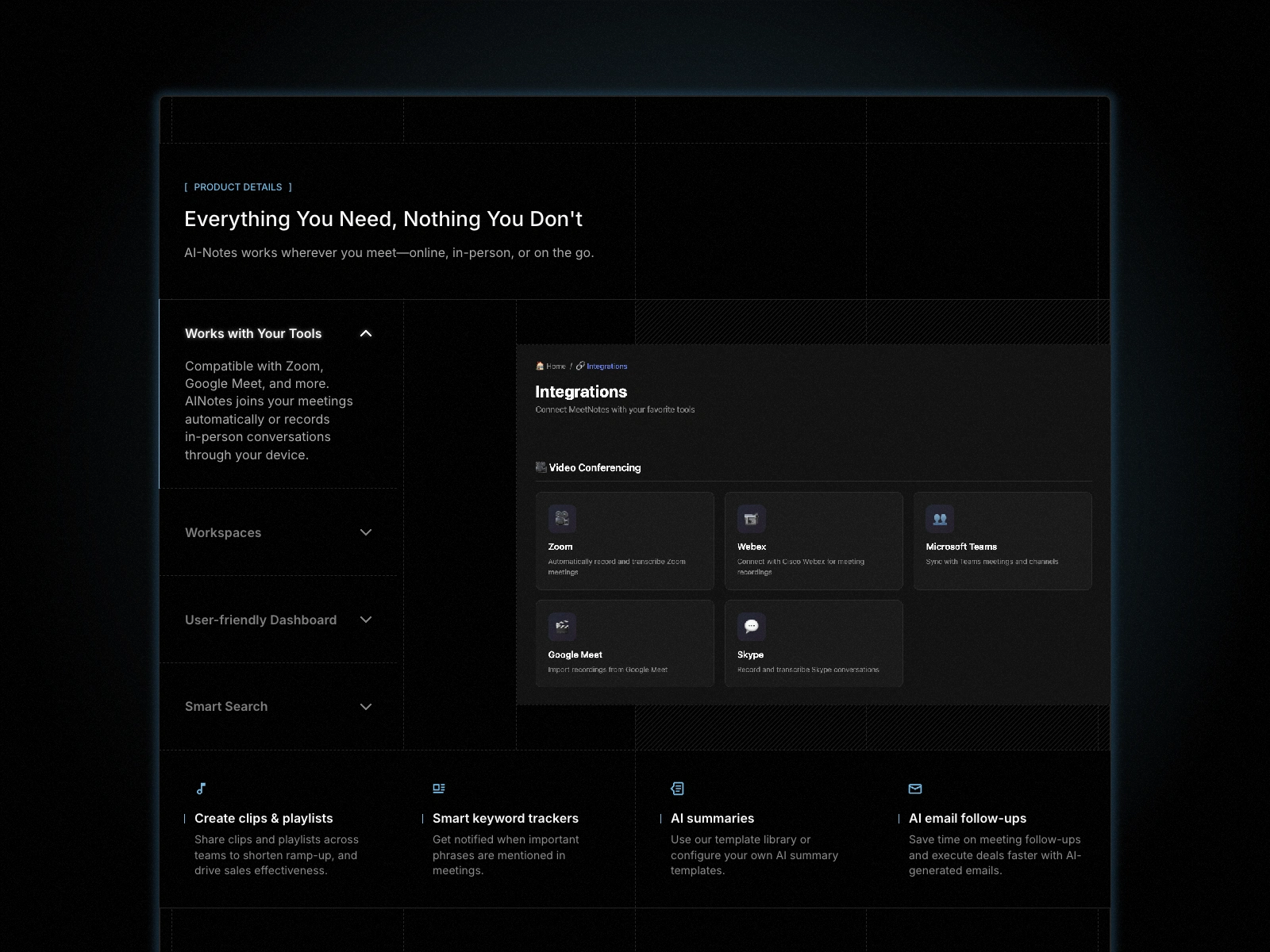
Task: Open the Webex integration card title
Action: click(752, 547)
